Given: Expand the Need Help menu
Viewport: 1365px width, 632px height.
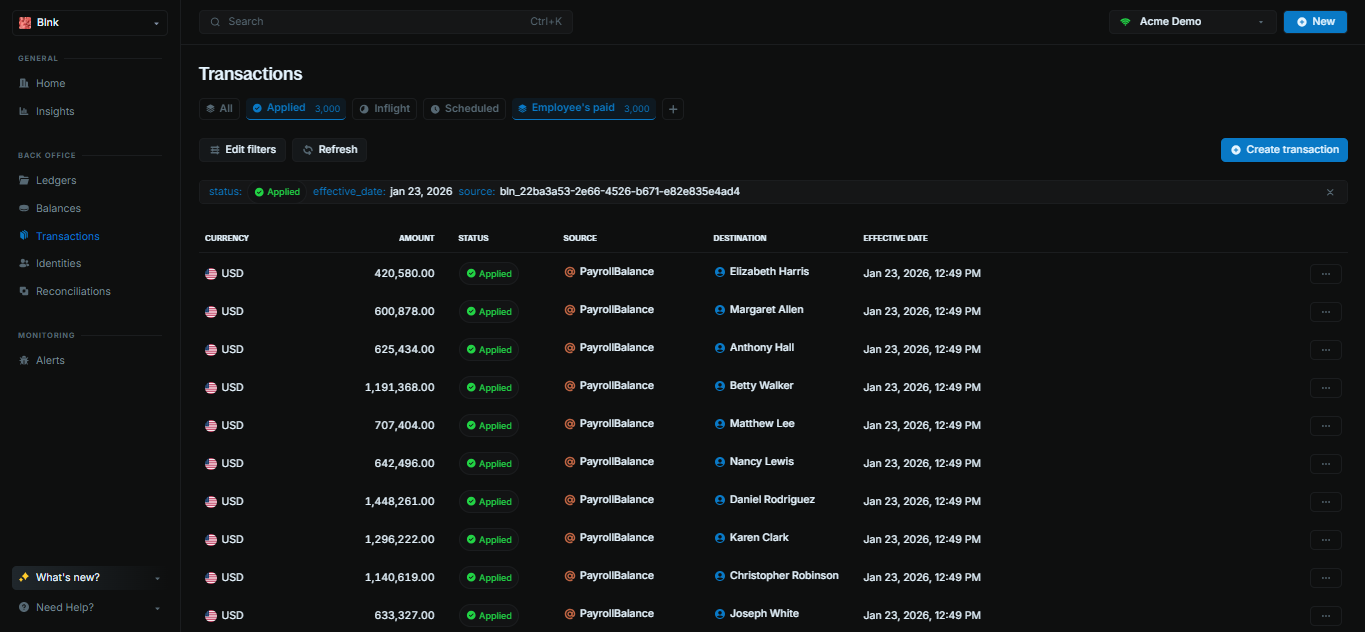Looking at the screenshot, I should point(90,607).
